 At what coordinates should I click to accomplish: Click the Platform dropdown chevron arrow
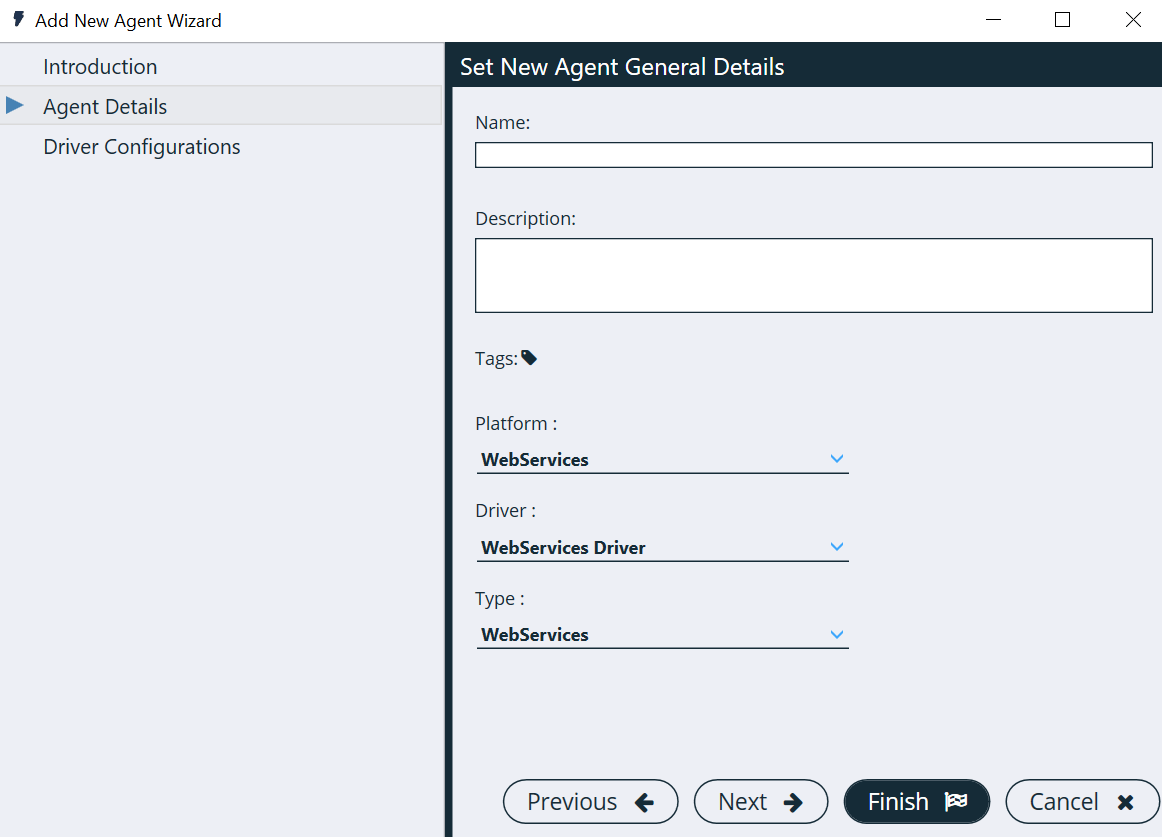coord(837,459)
